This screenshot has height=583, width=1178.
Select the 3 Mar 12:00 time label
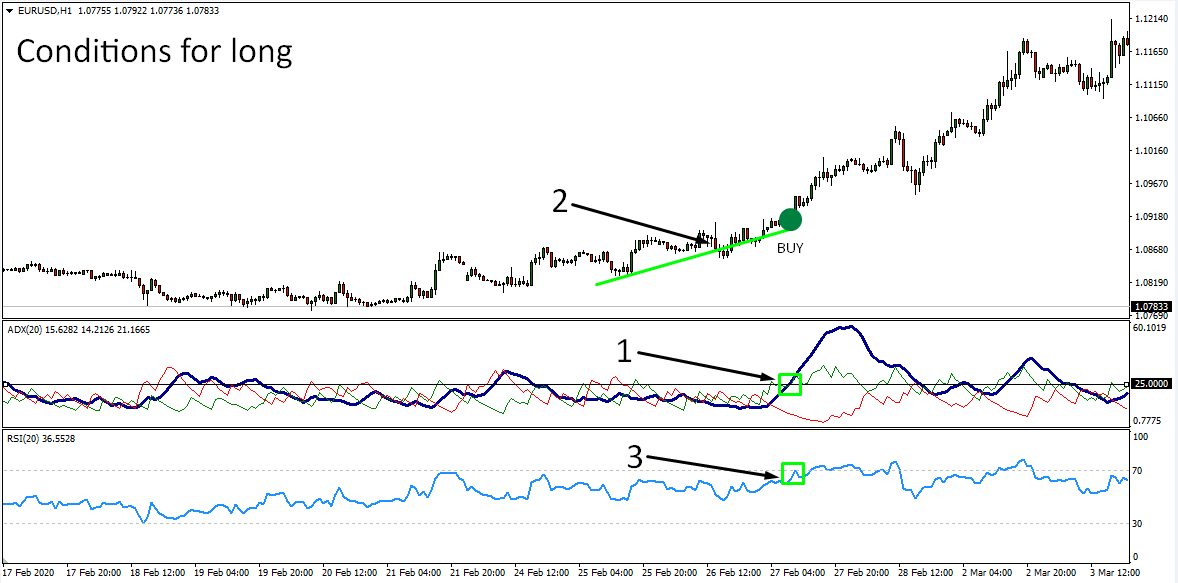tap(1113, 574)
